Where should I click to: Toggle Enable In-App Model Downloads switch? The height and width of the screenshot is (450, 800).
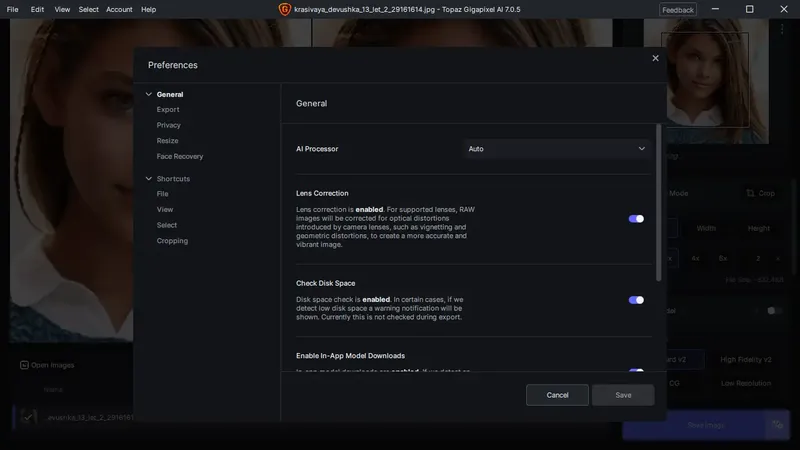[x=636, y=370]
